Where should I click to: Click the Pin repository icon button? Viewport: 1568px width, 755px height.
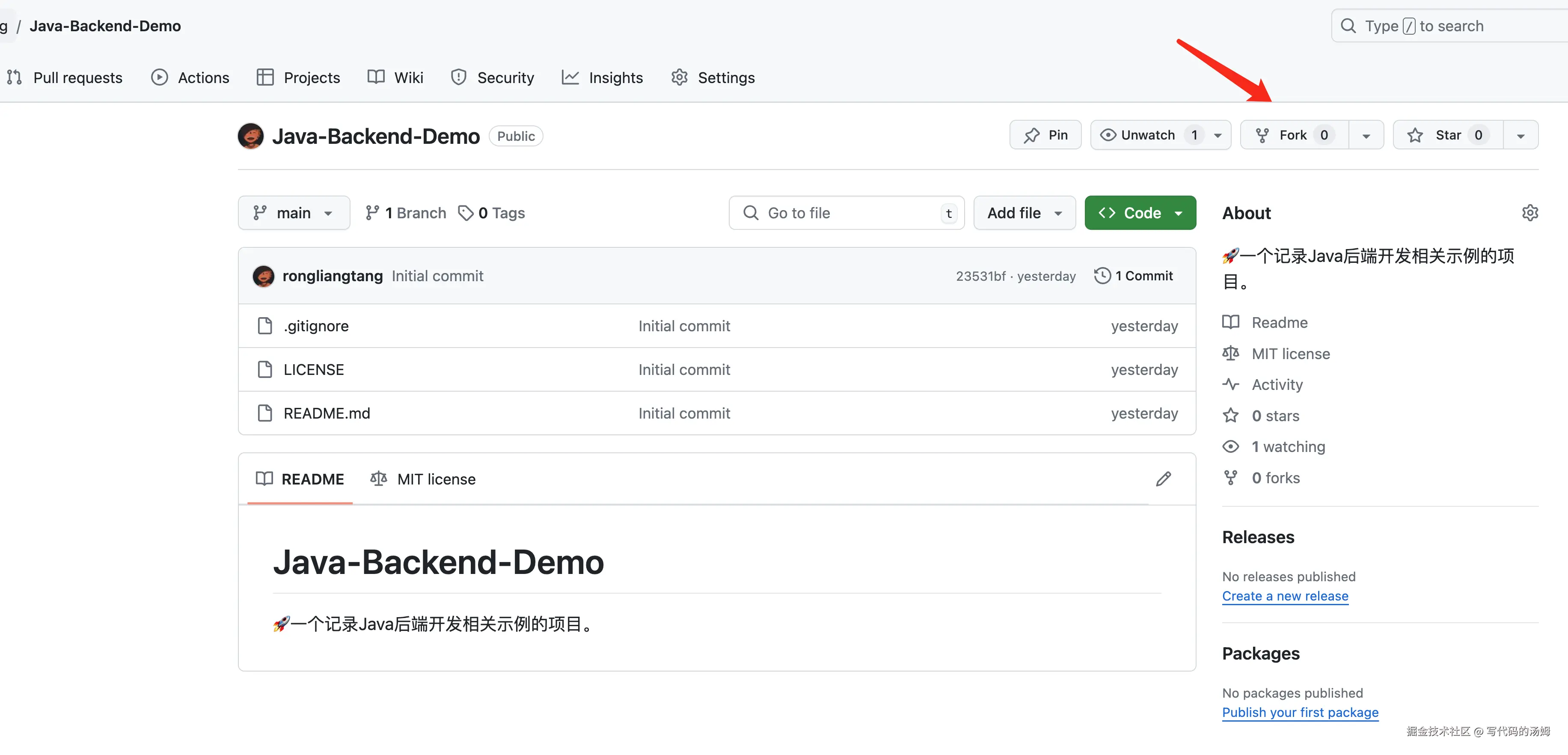1045,135
